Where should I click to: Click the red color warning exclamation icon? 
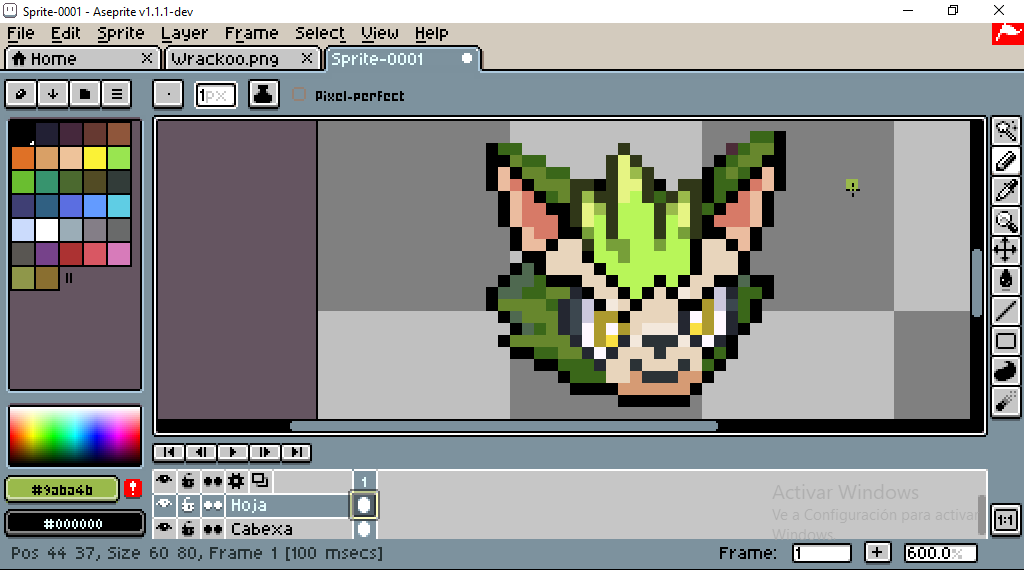pyautogui.click(x=133, y=488)
